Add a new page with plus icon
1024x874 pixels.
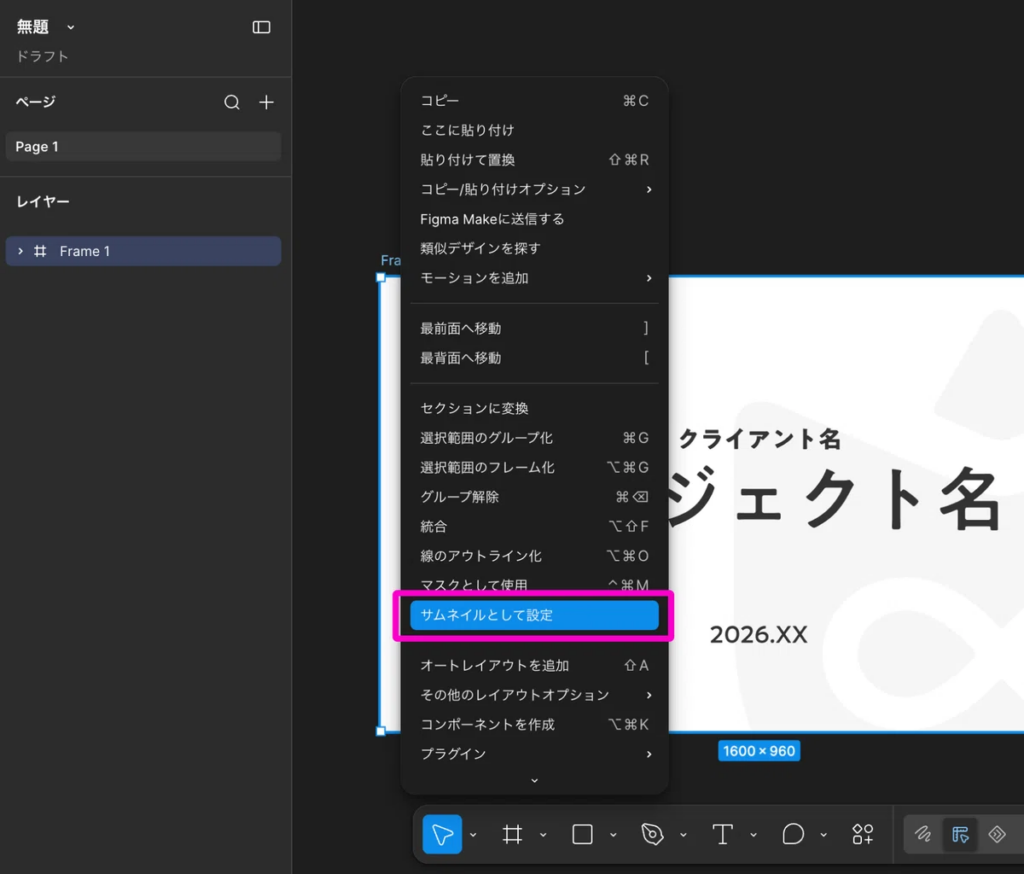point(266,102)
